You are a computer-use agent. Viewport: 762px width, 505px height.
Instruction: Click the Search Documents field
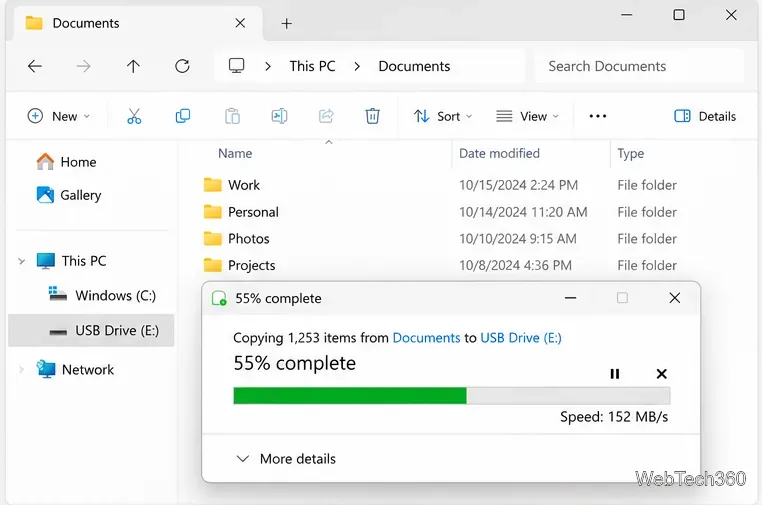(x=638, y=66)
